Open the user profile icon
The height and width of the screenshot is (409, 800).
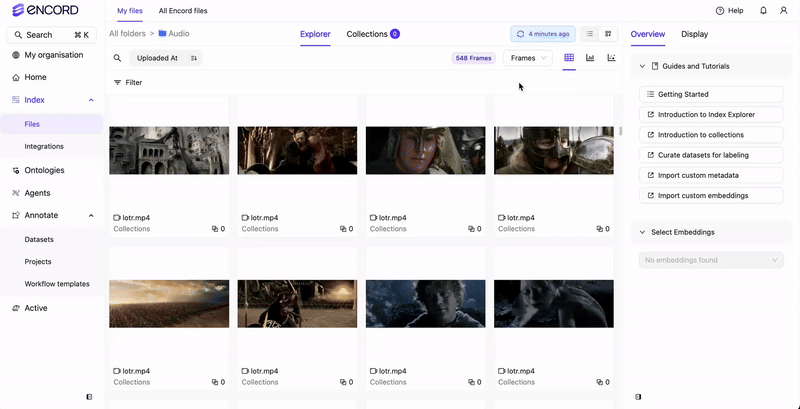coord(783,11)
